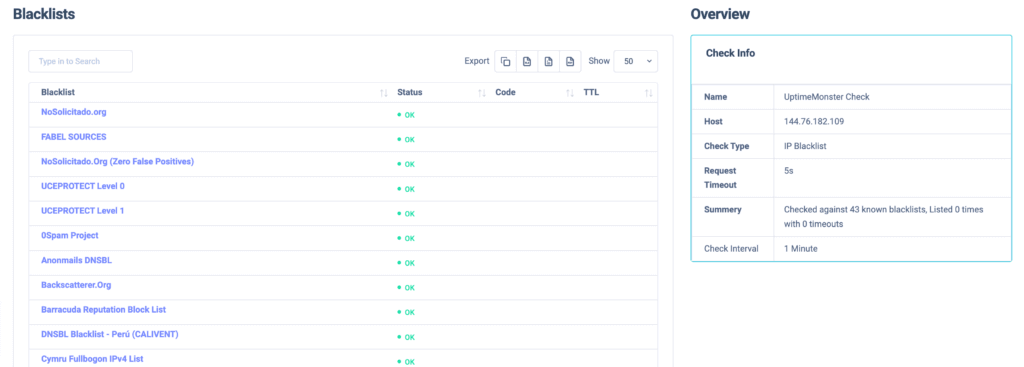
Task: Click the Check Info panel title
Action: (x=730, y=54)
